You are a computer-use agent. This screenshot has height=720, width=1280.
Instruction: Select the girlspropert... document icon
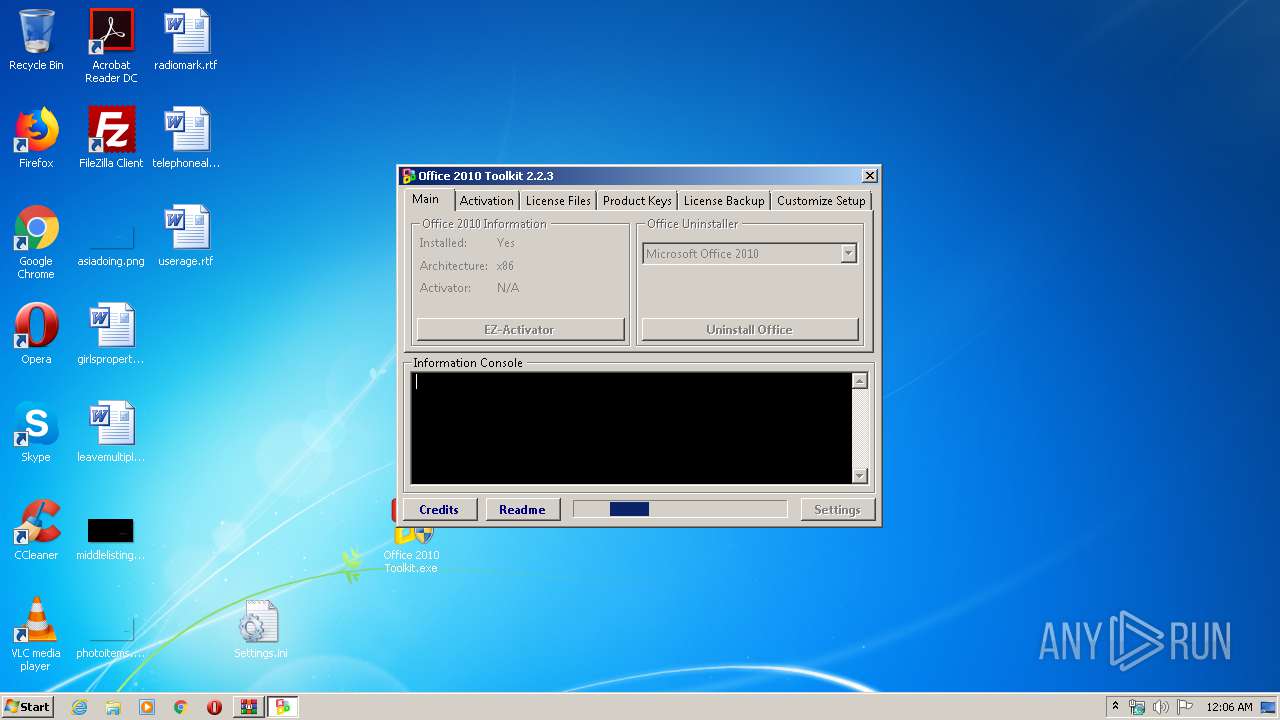111,335
